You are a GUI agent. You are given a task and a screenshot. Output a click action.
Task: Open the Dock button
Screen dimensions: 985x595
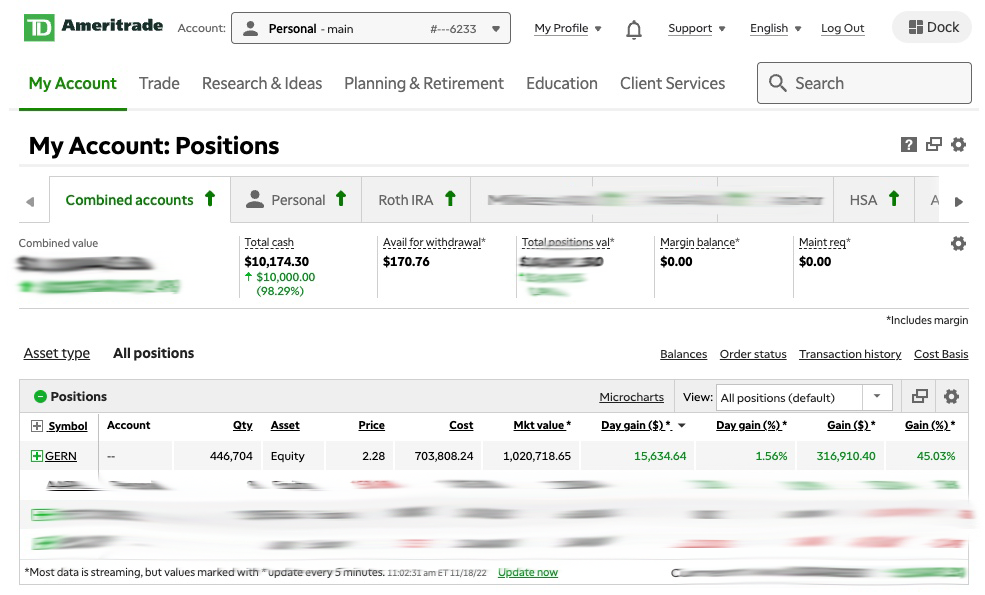pos(933,28)
